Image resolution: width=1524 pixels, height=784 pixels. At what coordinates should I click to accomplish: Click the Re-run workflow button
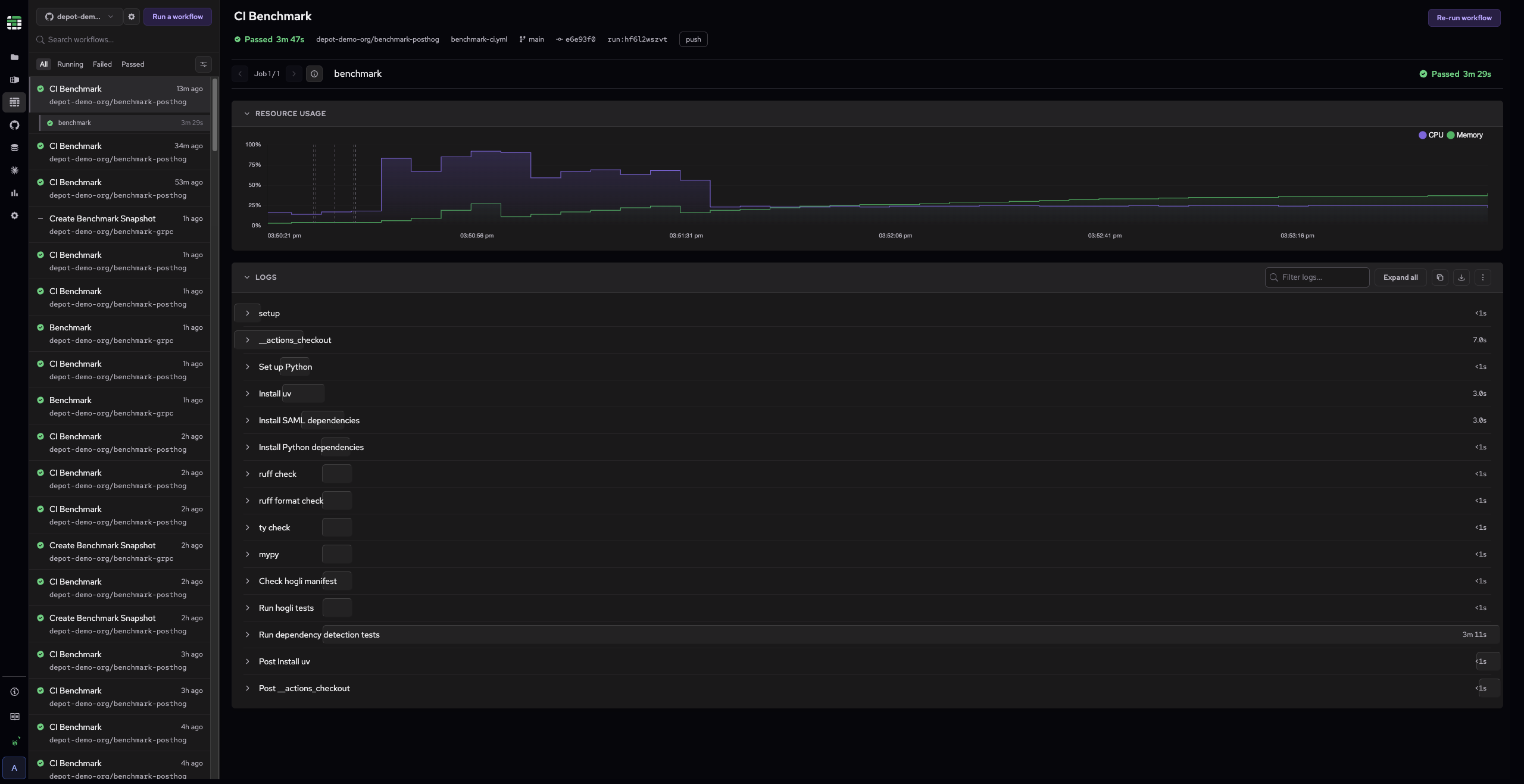[1463, 18]
